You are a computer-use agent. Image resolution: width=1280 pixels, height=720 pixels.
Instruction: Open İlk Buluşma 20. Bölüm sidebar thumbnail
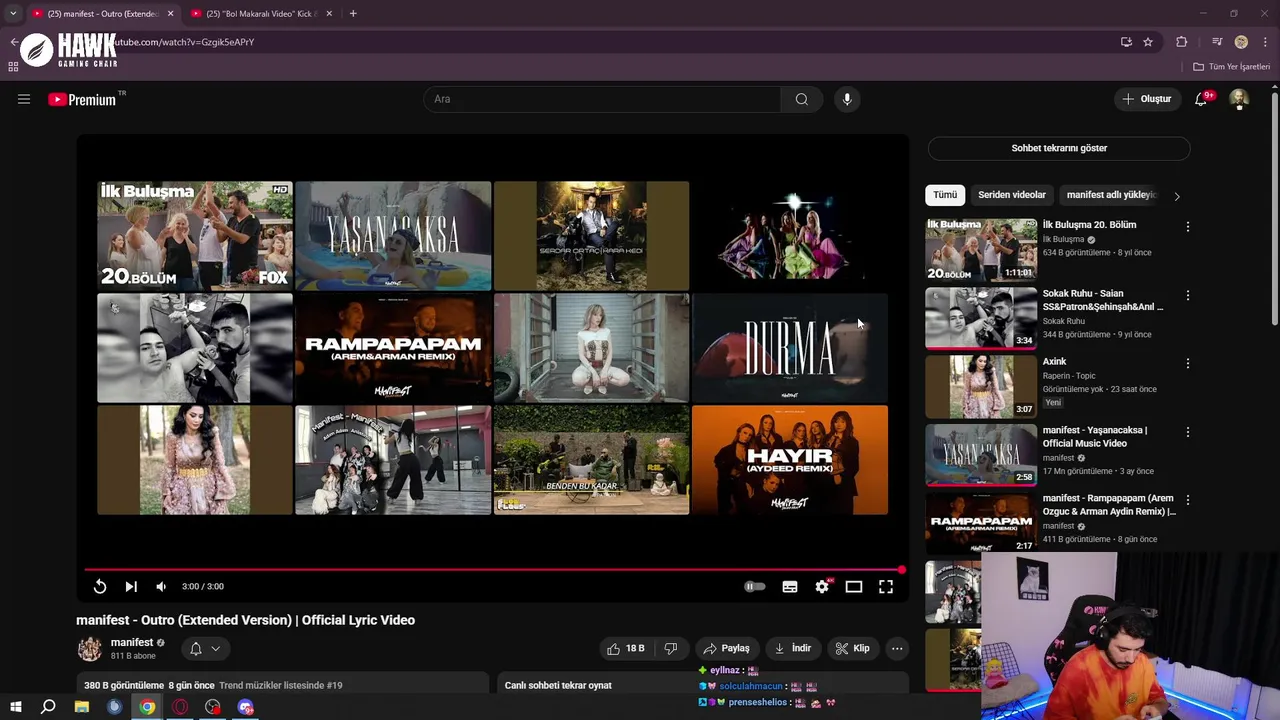(x=981, y=249)
